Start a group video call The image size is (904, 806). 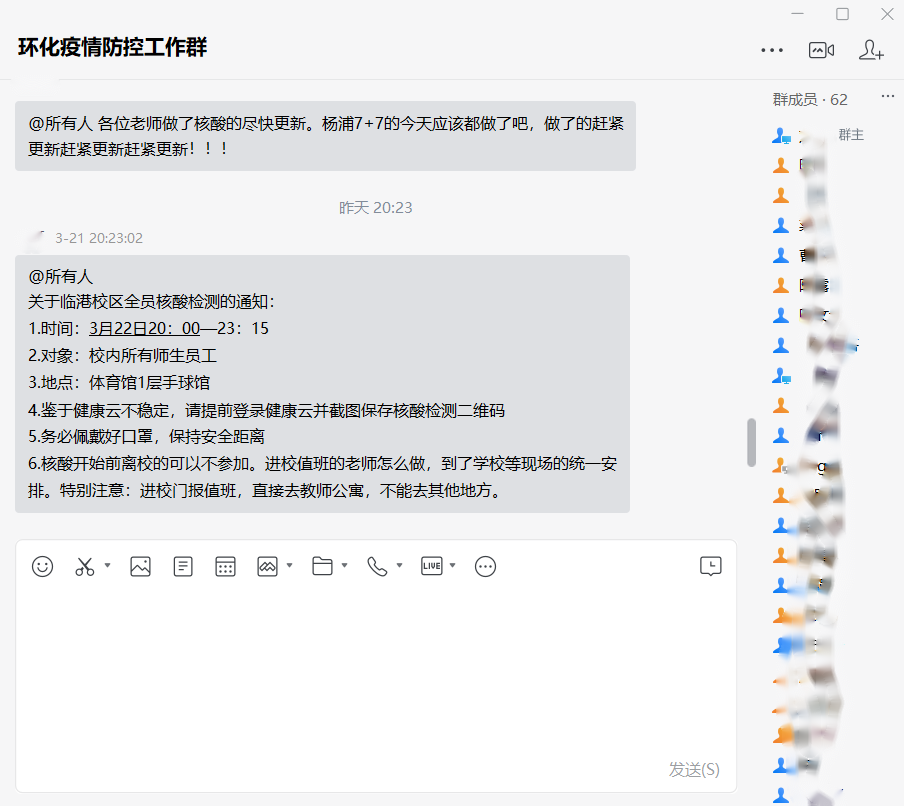click(x=821, y=50)
